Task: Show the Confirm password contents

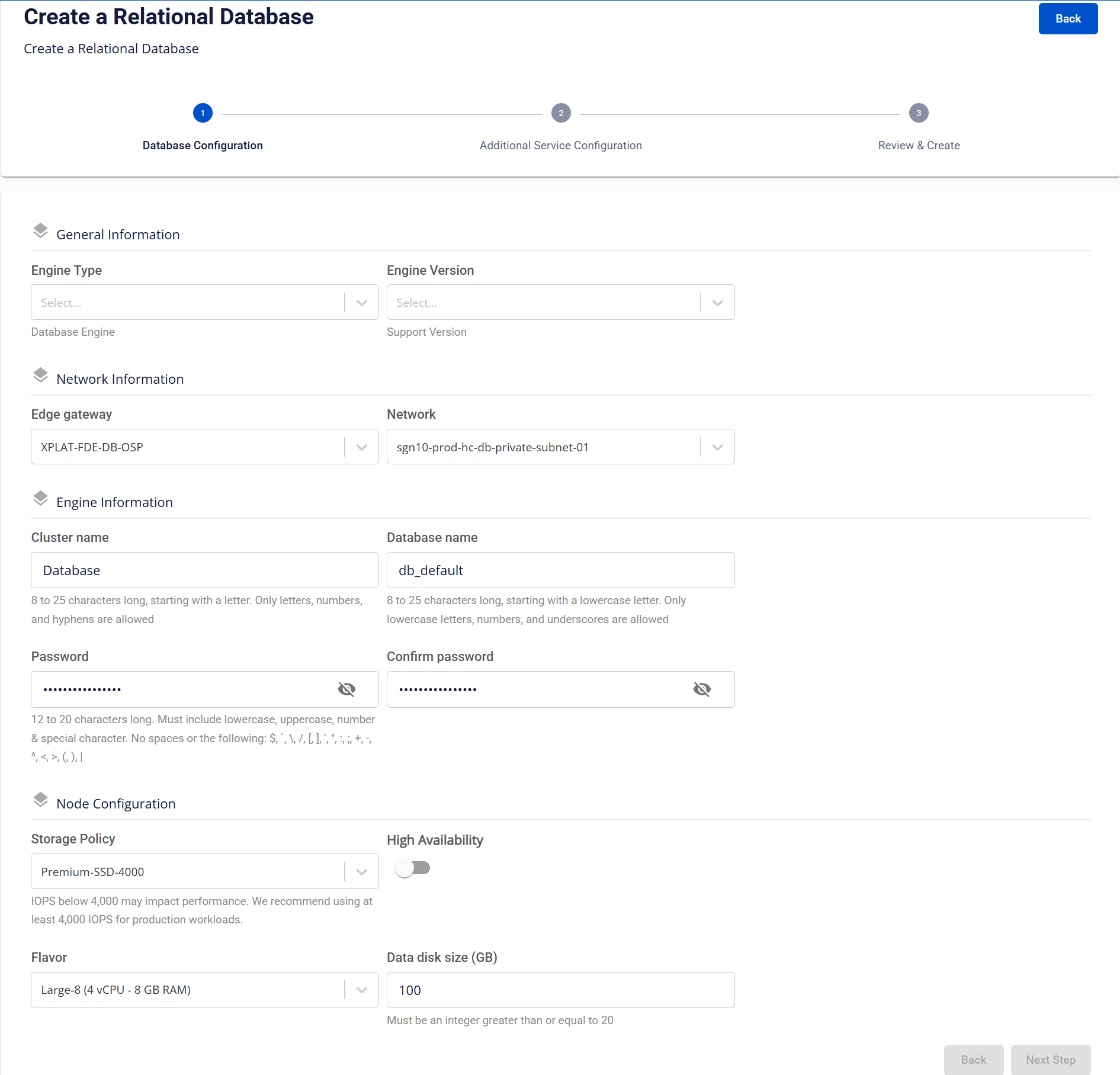Action: 702,689
